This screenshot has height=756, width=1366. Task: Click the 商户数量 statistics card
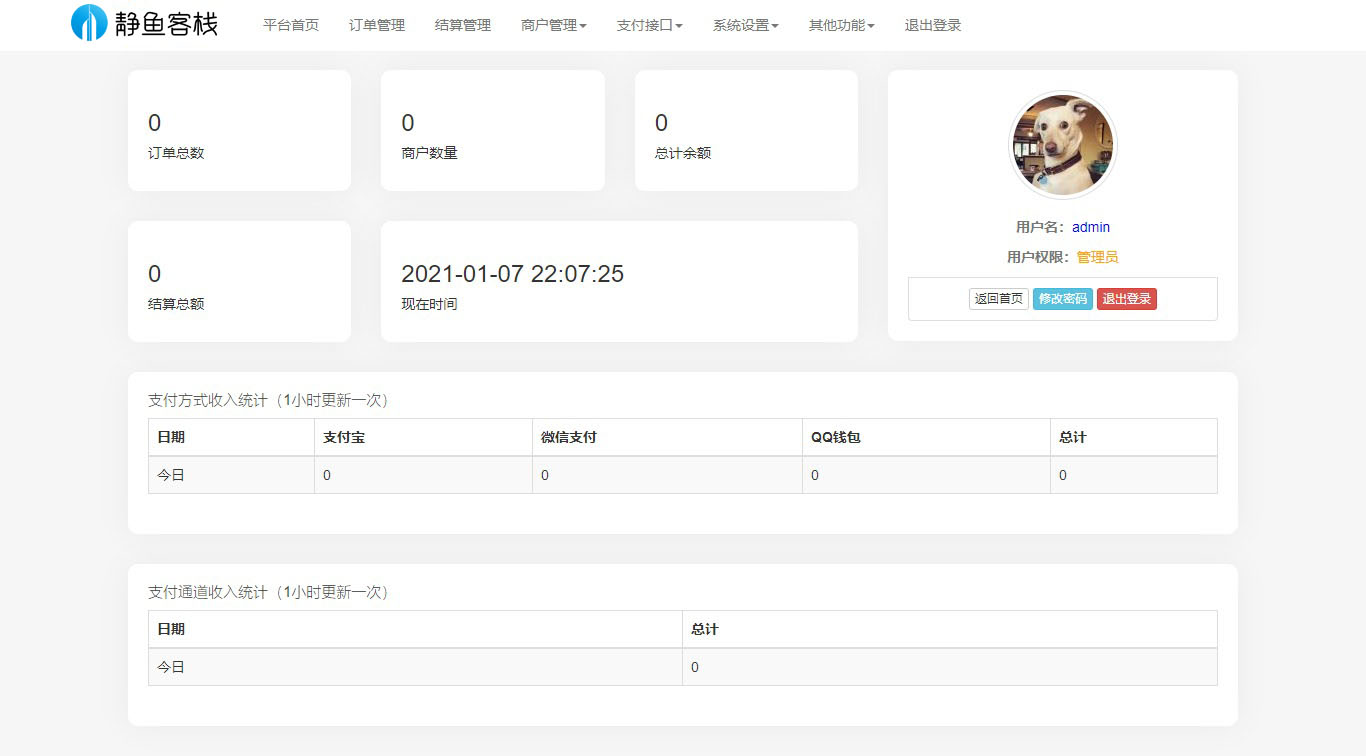tap(492, 130)
